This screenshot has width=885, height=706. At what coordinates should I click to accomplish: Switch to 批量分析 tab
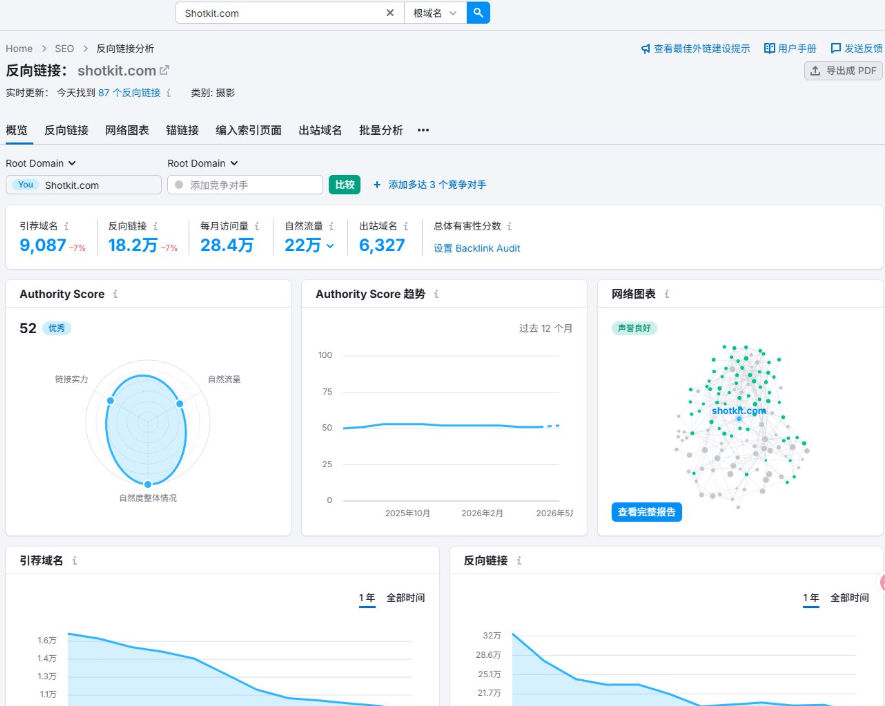click(x=381, y=130)
